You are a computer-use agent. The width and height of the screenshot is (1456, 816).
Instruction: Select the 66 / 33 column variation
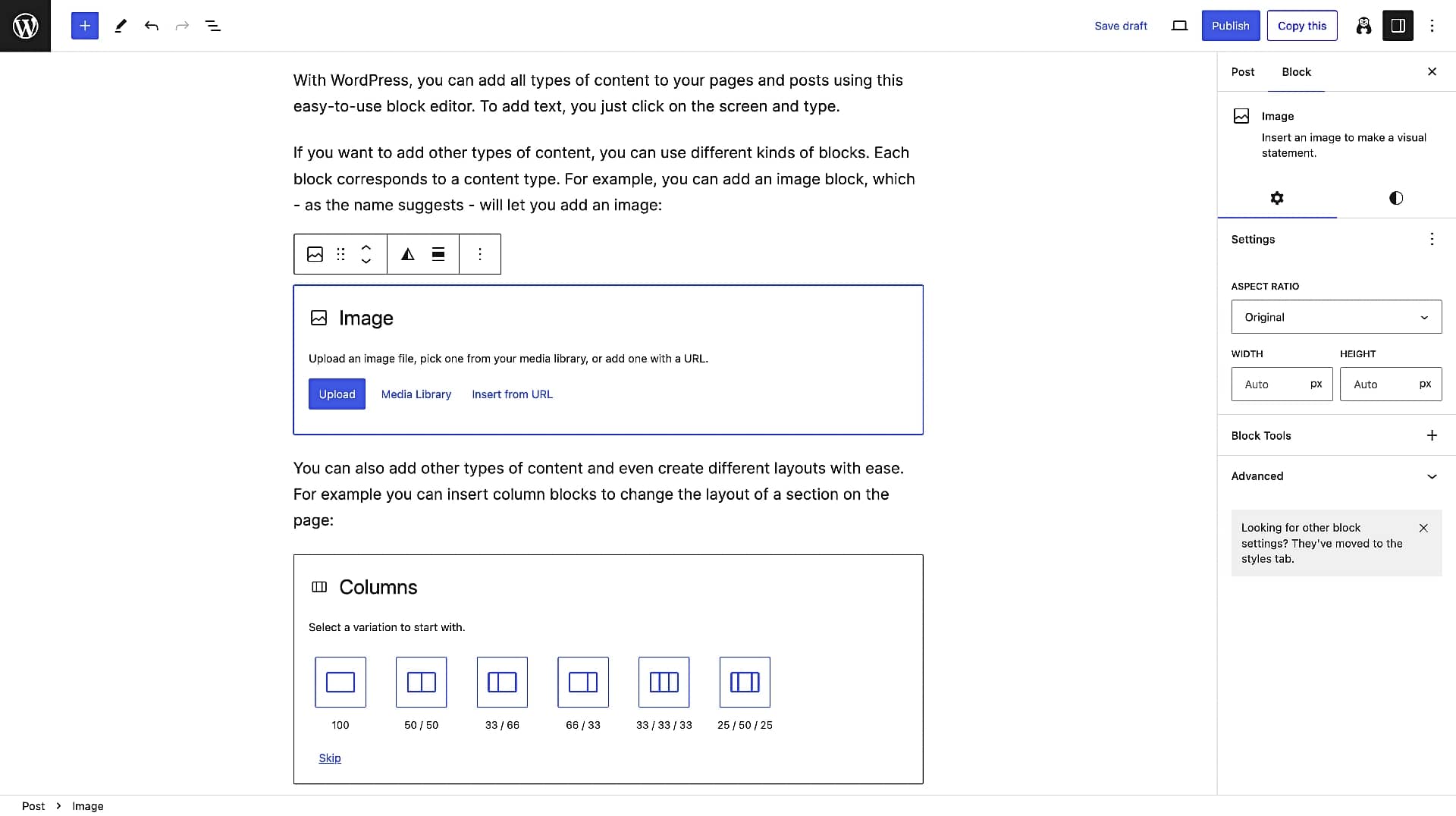coord(583,683)
